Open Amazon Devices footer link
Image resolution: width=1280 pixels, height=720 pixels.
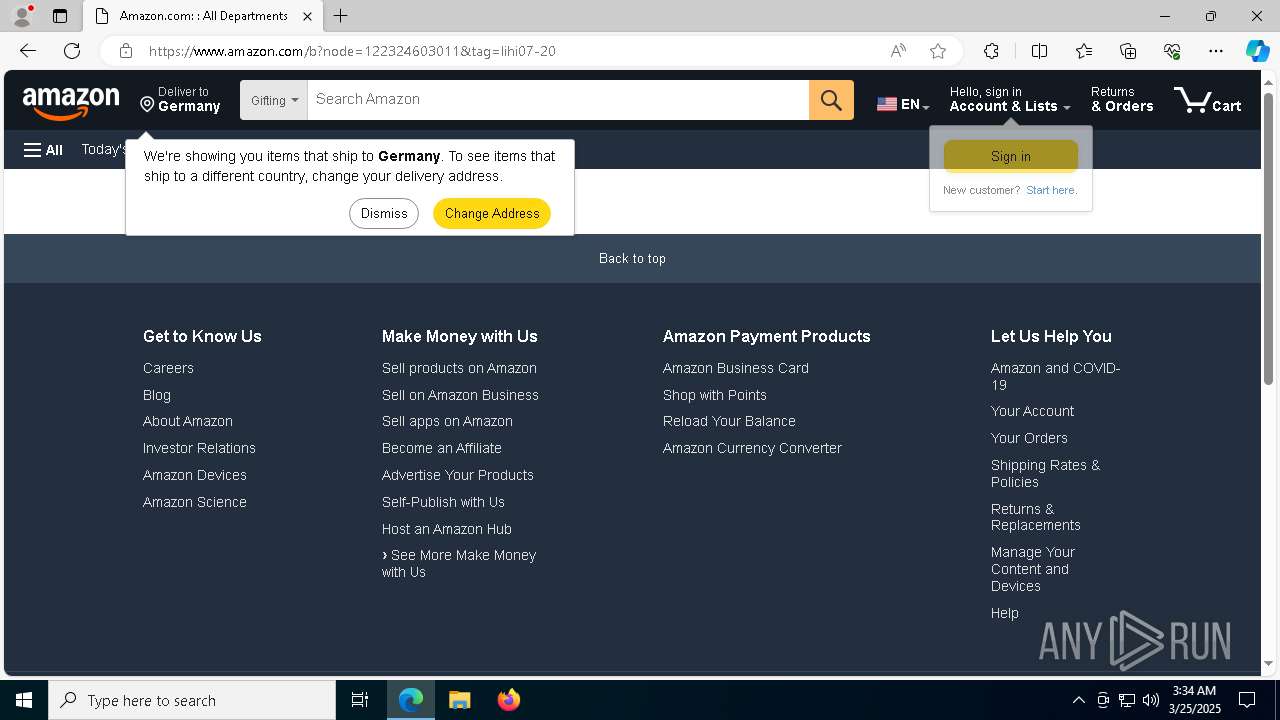195,475
